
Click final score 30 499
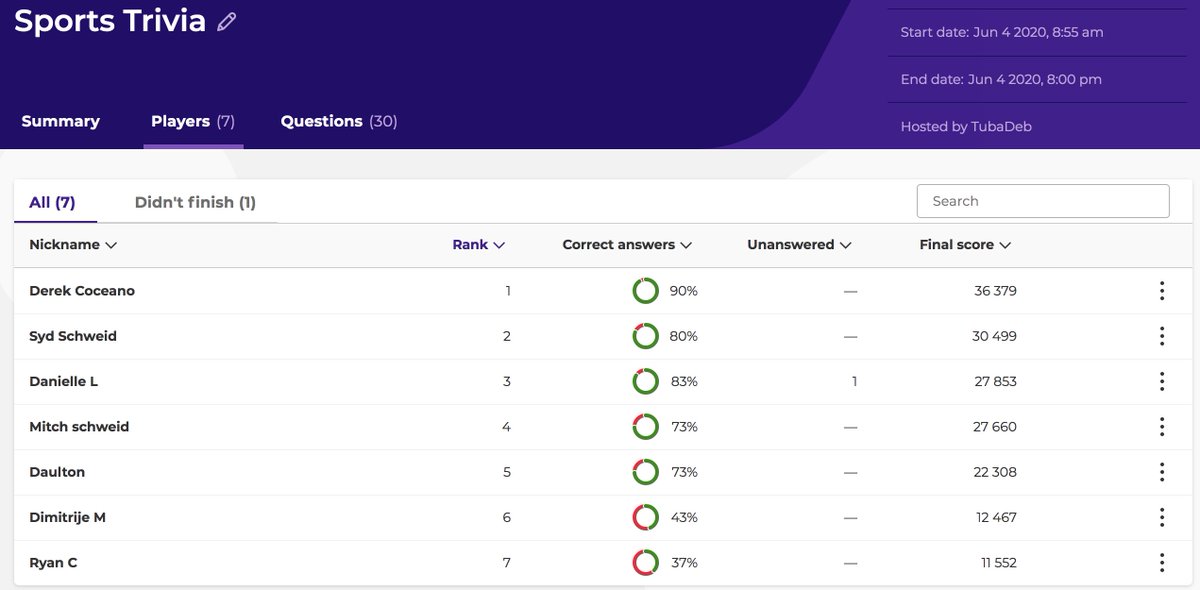[x=995, y=336]
